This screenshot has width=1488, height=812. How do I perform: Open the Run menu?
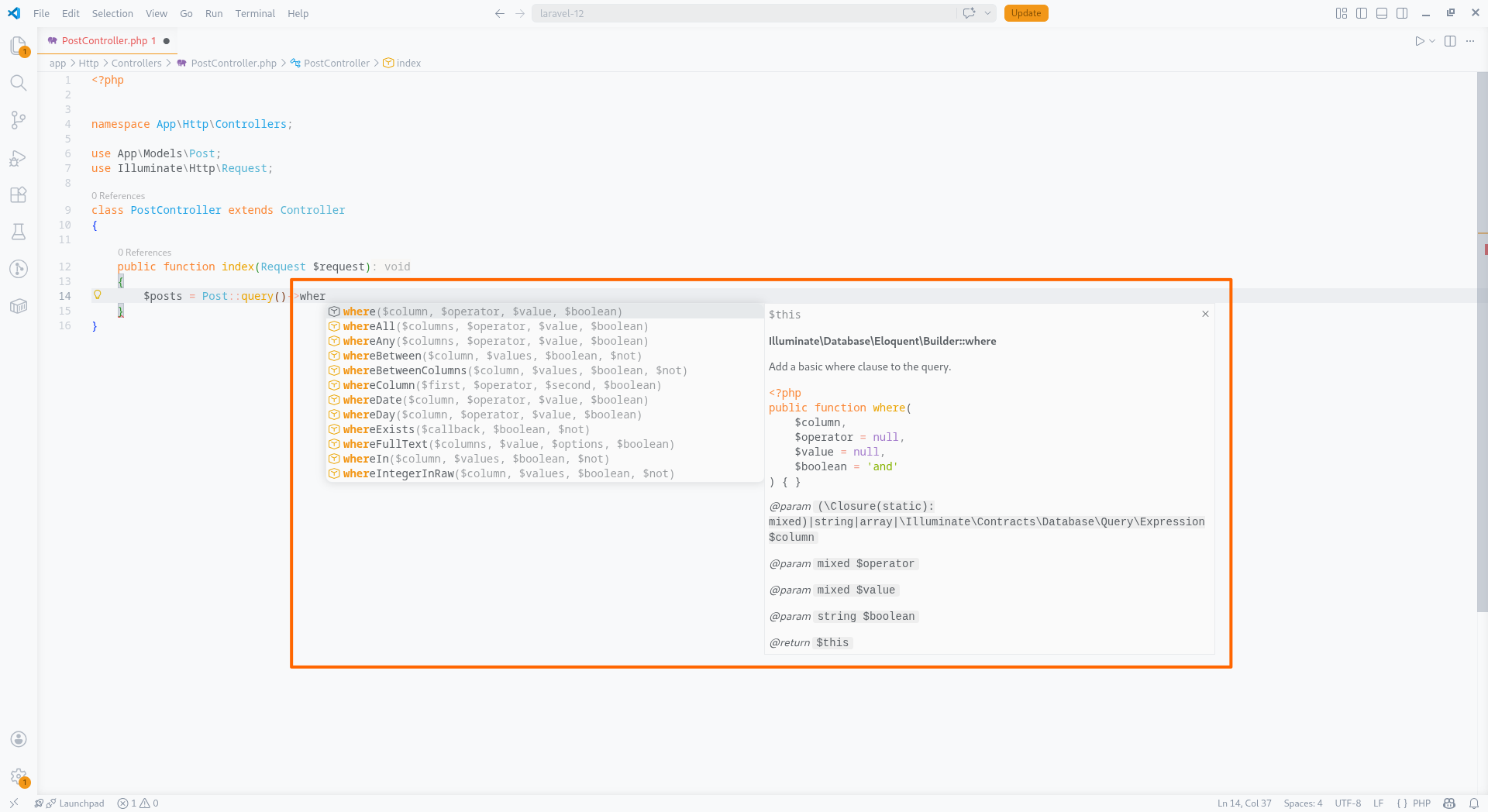[x=214, y=13]
